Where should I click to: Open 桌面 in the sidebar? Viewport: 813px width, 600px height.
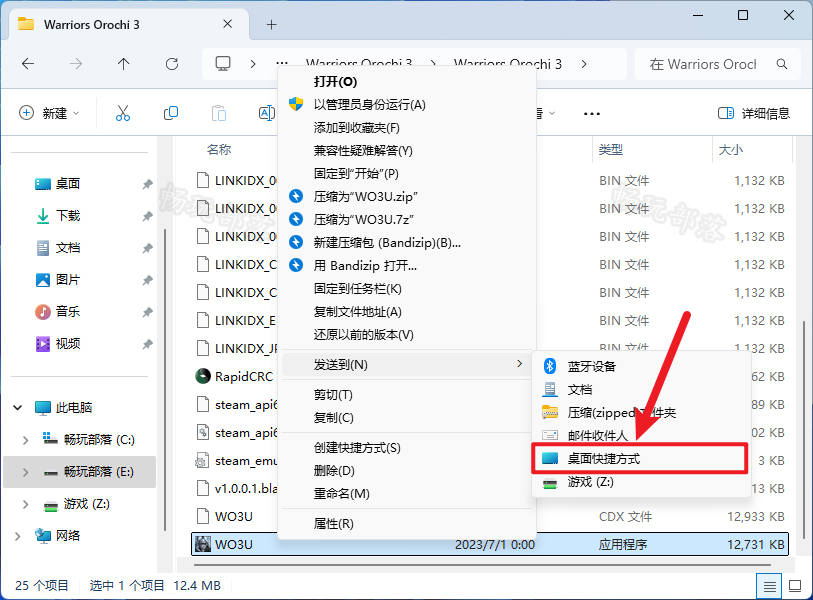click(67, 184)
